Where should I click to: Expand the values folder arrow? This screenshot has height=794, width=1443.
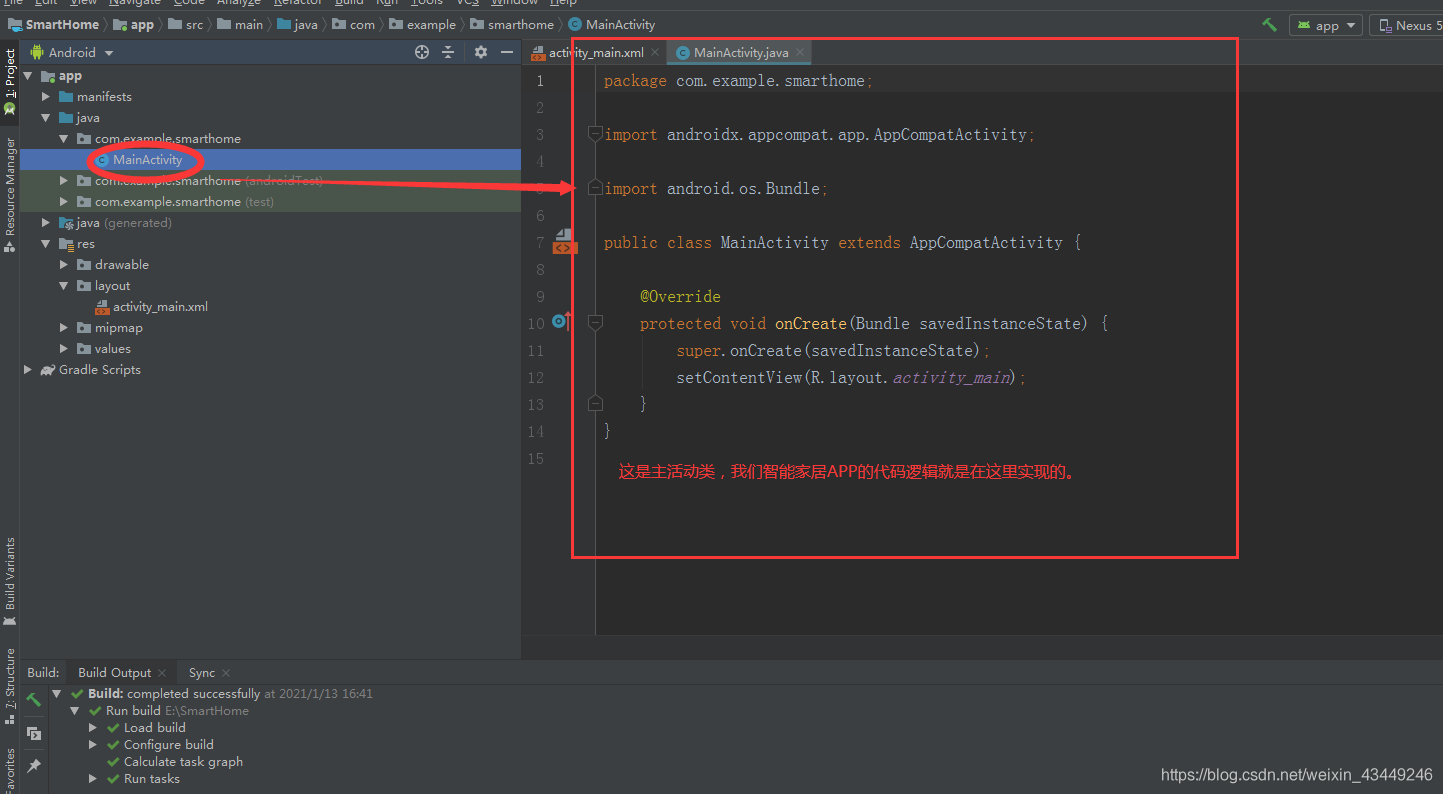pos(64,349)
